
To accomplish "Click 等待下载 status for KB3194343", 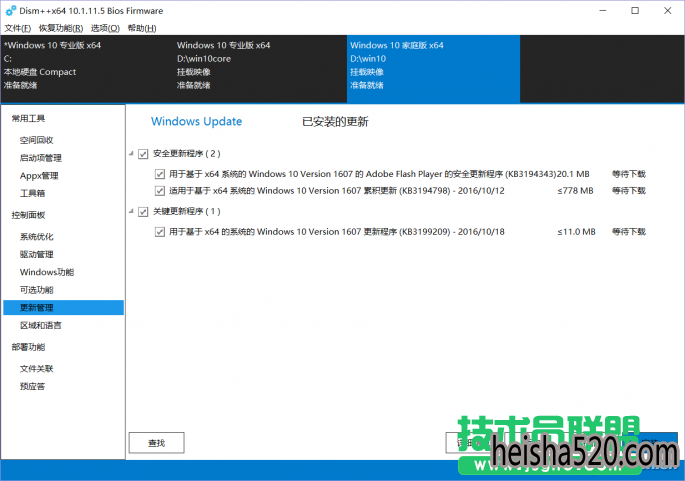I will click(x=629, y=174).
